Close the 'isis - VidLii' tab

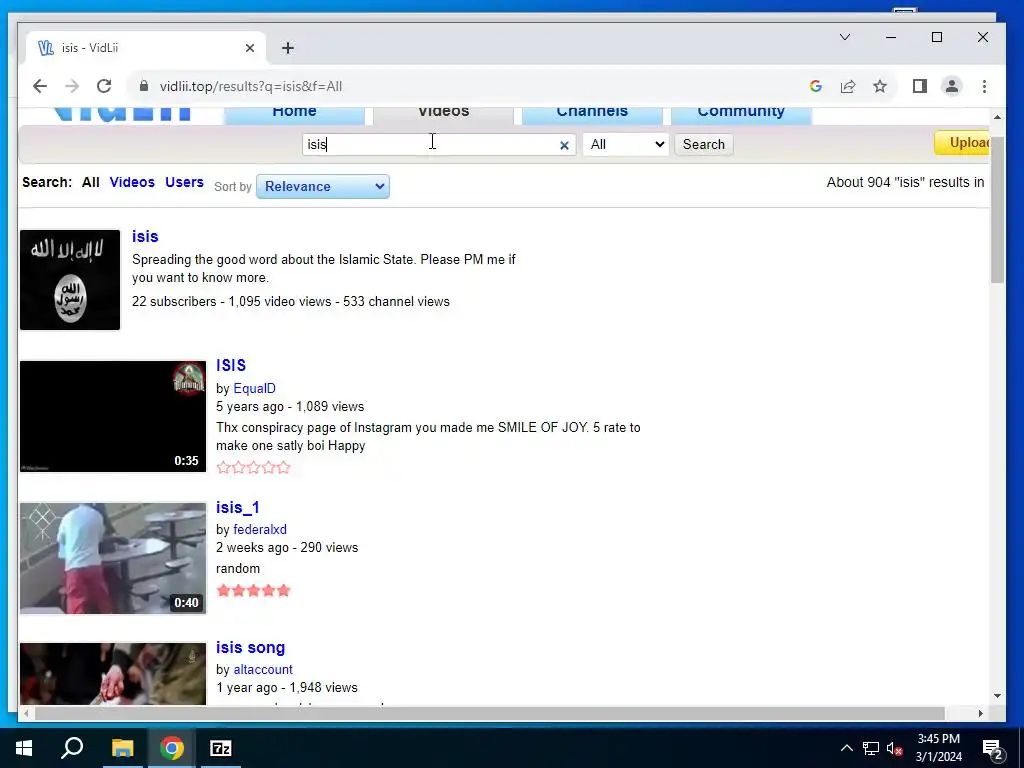tap(249, 48)
